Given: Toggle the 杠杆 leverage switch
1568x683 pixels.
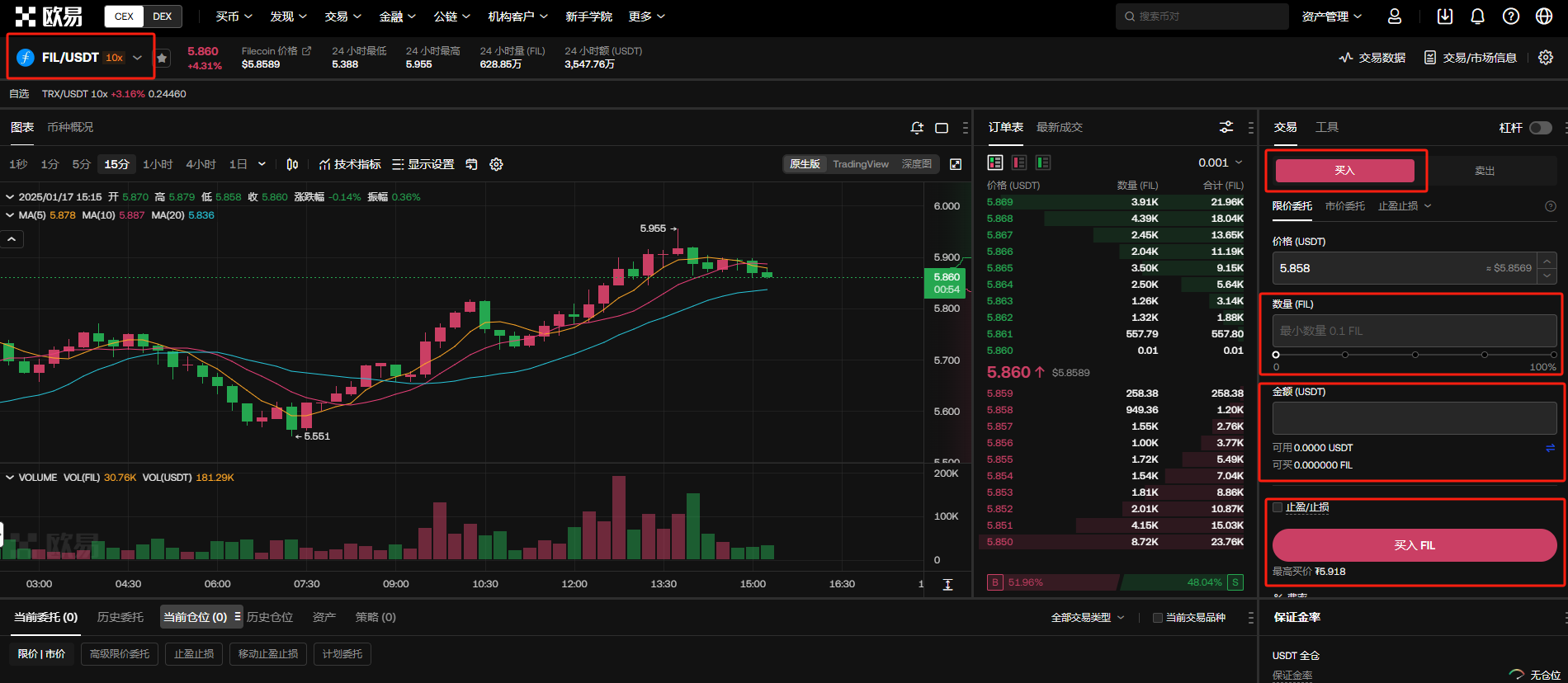Looking at the screenshot, I should pos(1540,128).
